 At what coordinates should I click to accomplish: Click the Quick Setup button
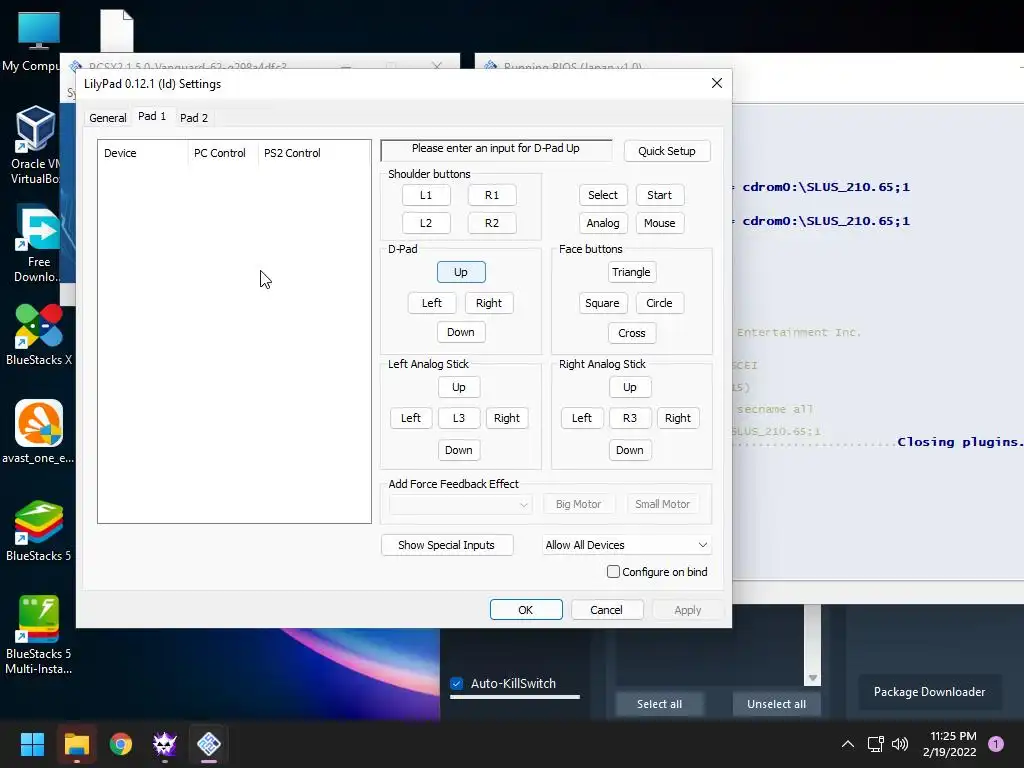pyautogui.click(x=667, y=151)
